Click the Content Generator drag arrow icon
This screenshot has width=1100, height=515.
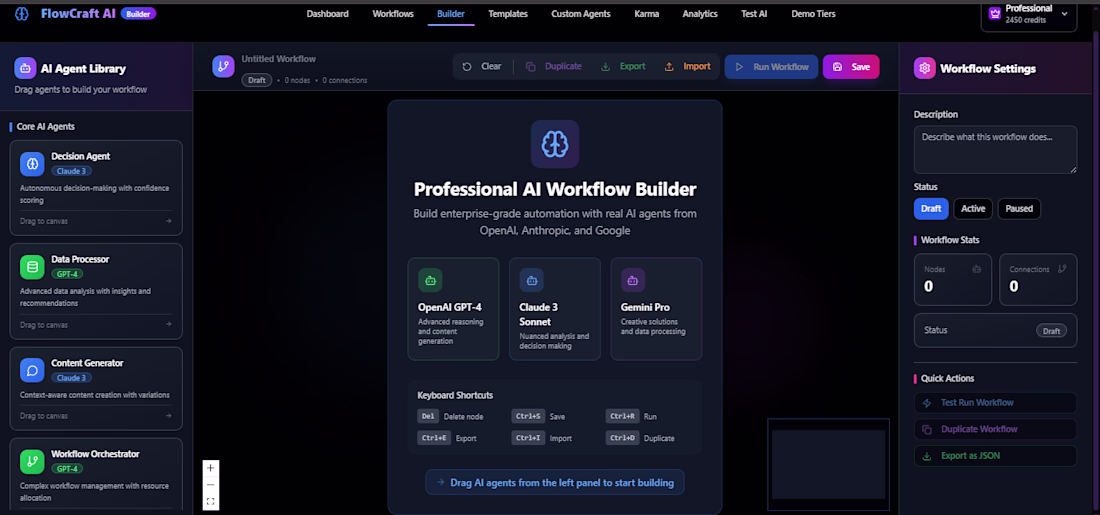pyautogui.click(x=168, y=415)
